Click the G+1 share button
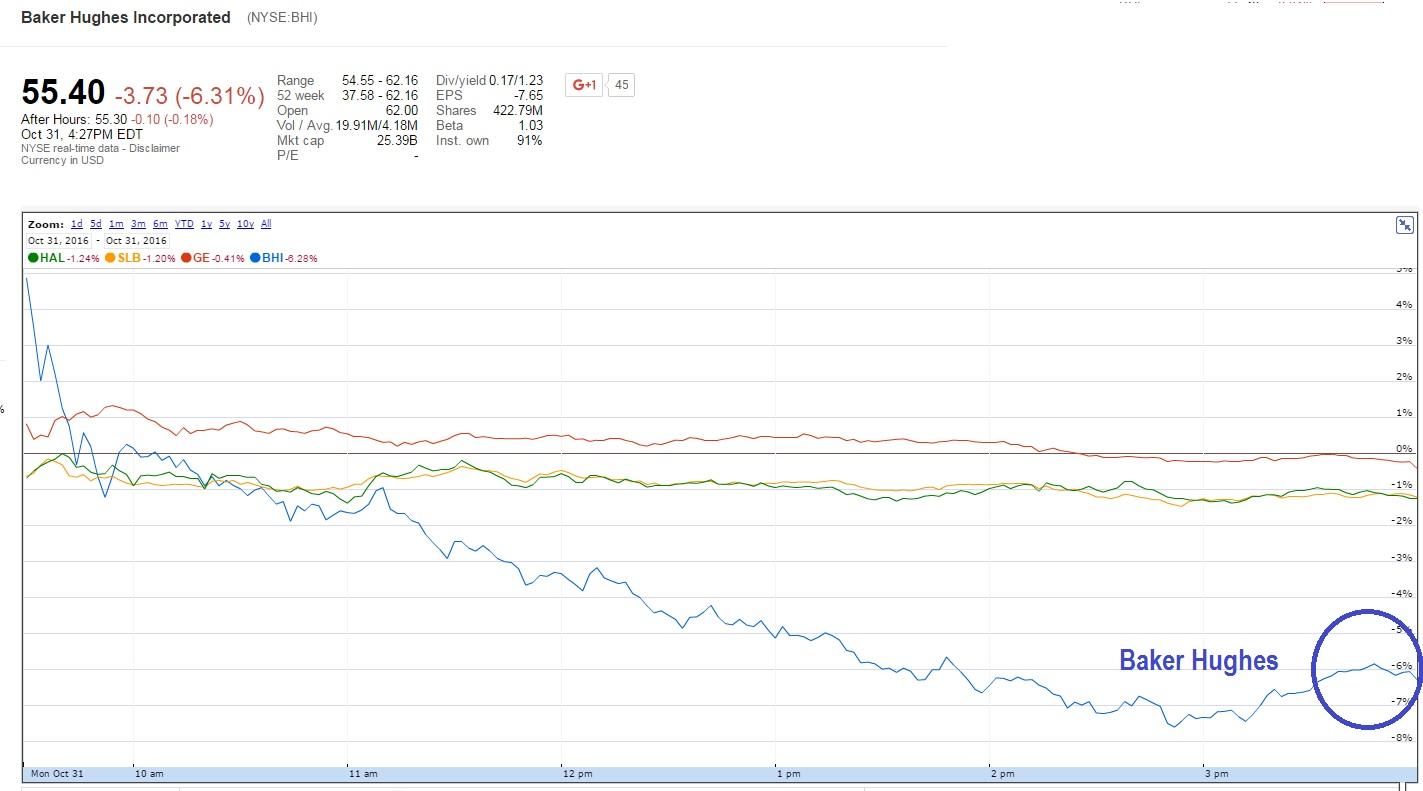This screenshot has width=1423, height=791. click(584, 85)
